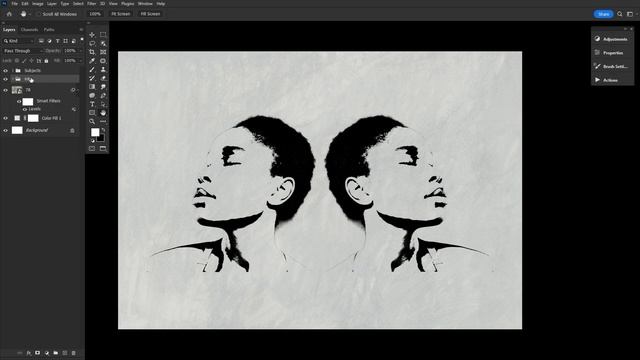640x360 pixels.
Task: Reset default foreground and background colors
Action: [x=92, y=141]
